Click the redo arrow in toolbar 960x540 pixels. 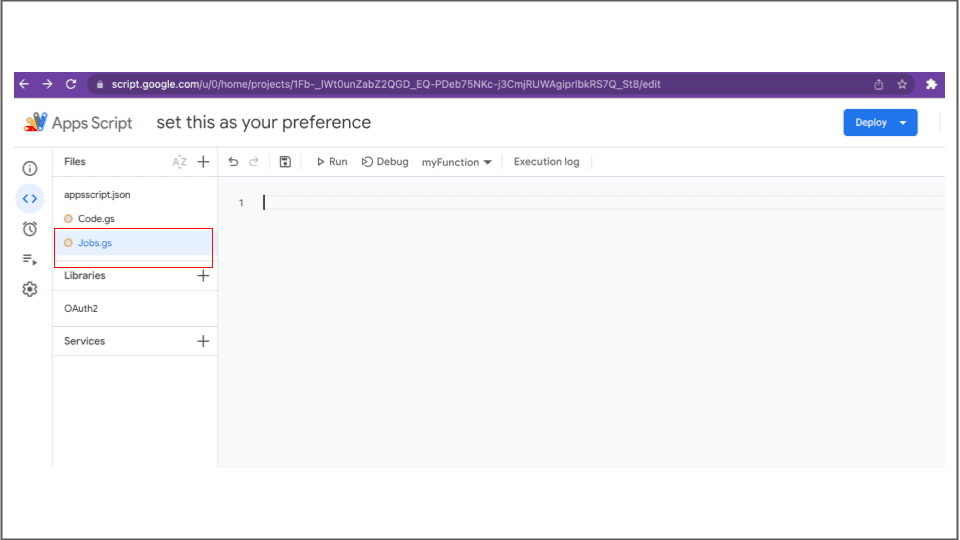point(254,162)
